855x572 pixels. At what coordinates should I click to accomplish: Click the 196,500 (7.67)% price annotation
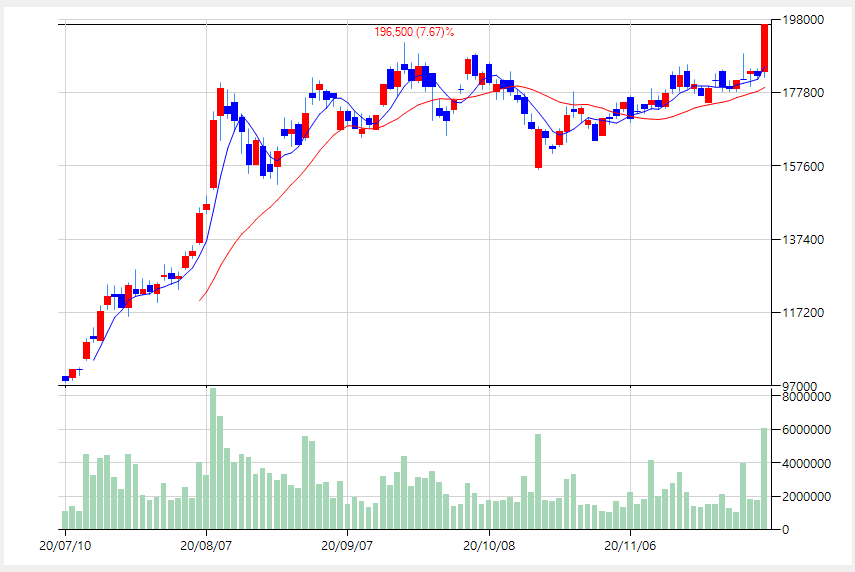pyautogui.click(x=414, y=32)
